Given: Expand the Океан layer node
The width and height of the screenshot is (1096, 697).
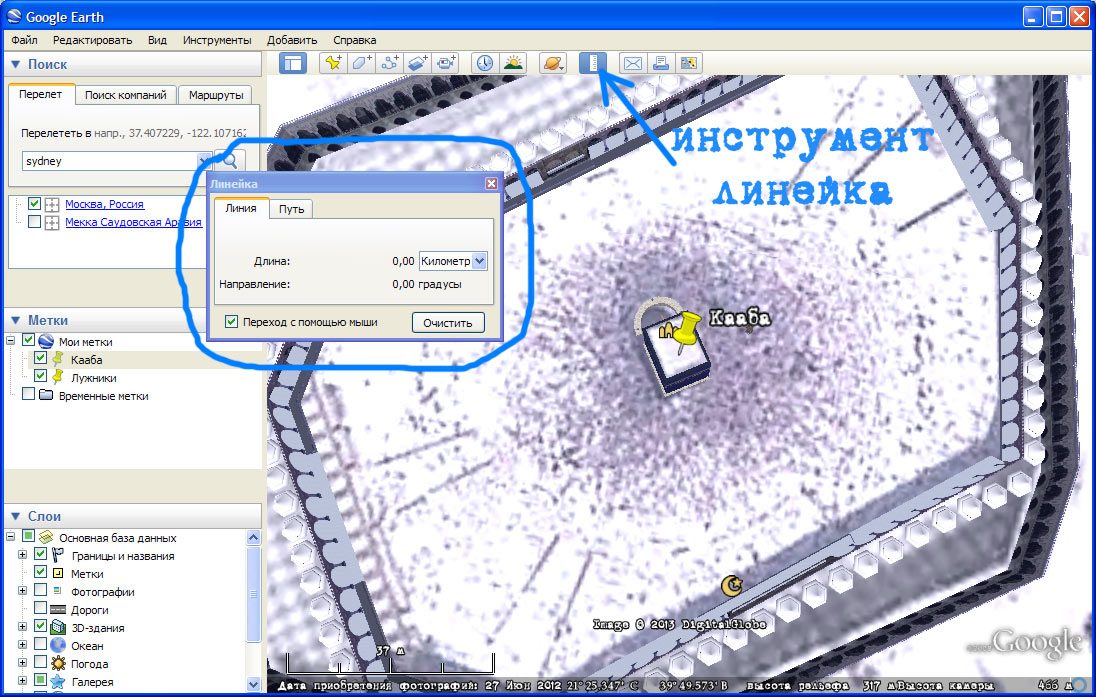Looking at the screenshot, I should tap(22, 645).
